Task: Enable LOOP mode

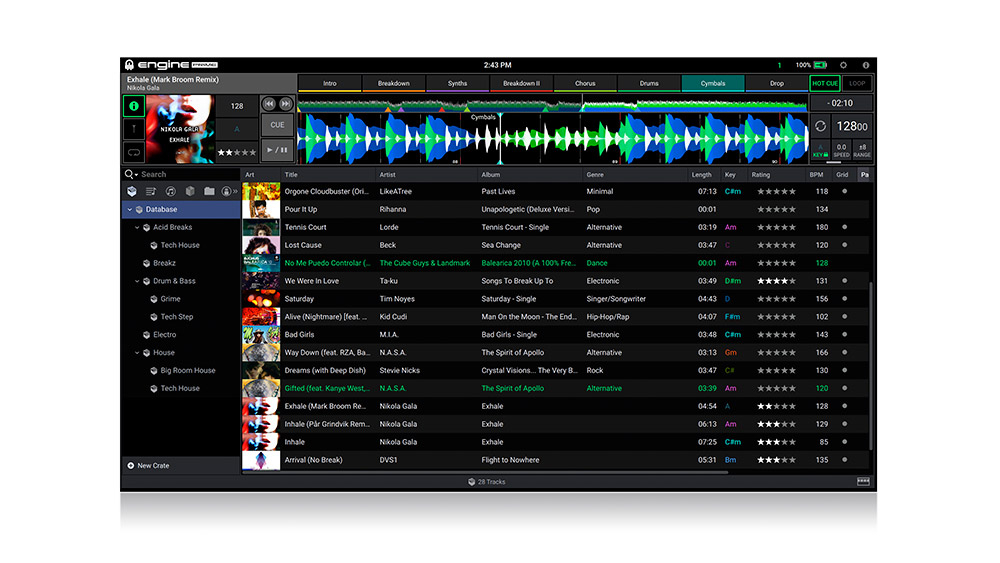Action: [857, 84]
